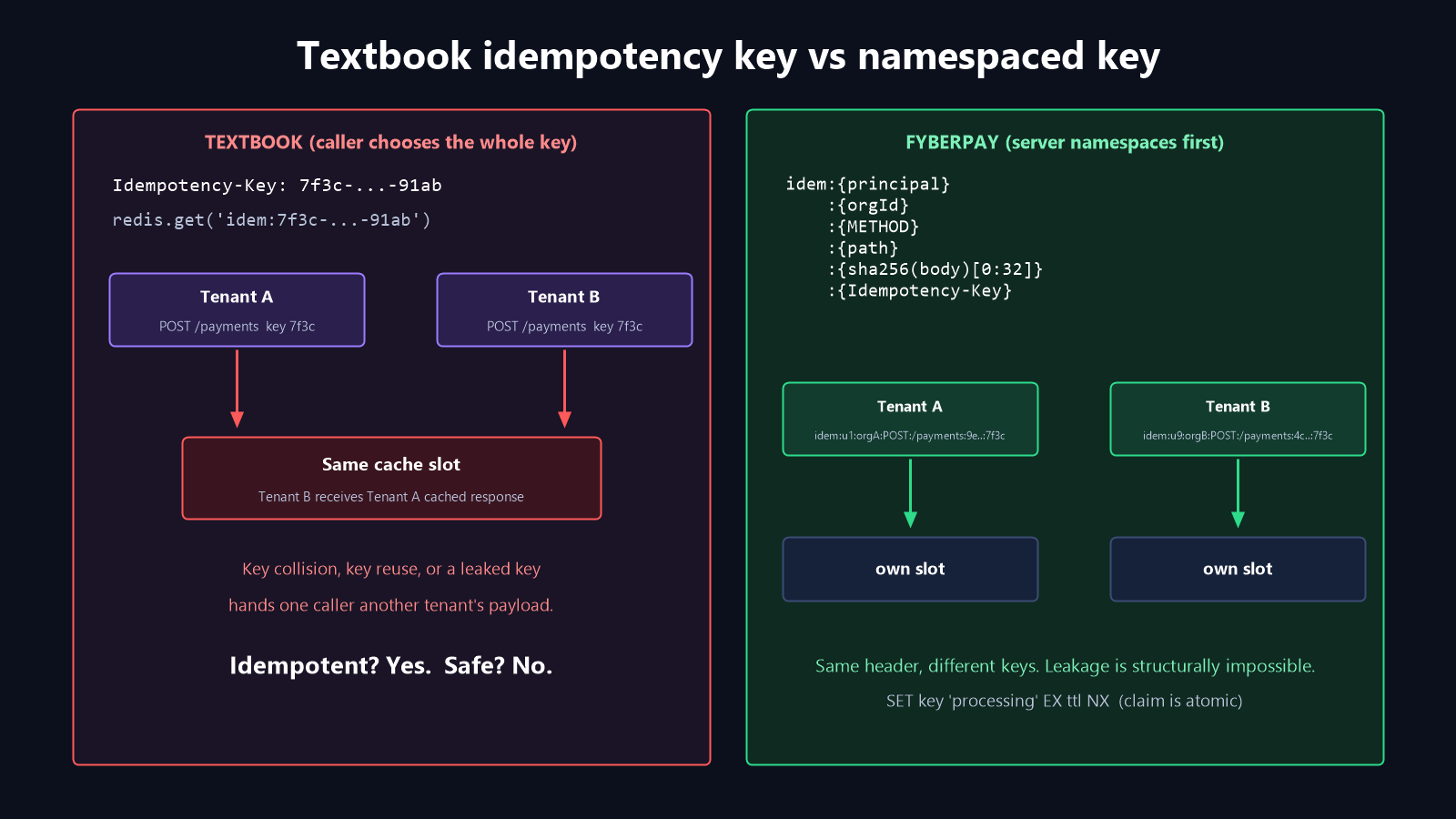
Task: Click the heading "FYBERPAY (server namespaces first)"
Action: click(x=1065, y=142)
